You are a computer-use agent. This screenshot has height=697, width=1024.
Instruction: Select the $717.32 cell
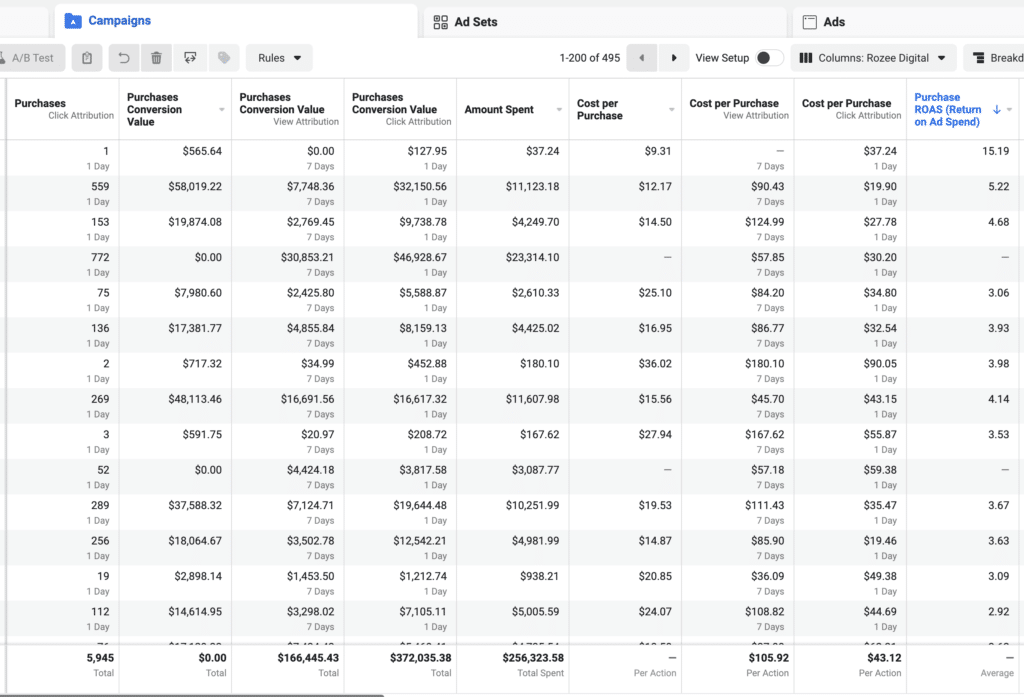[202, 364]
